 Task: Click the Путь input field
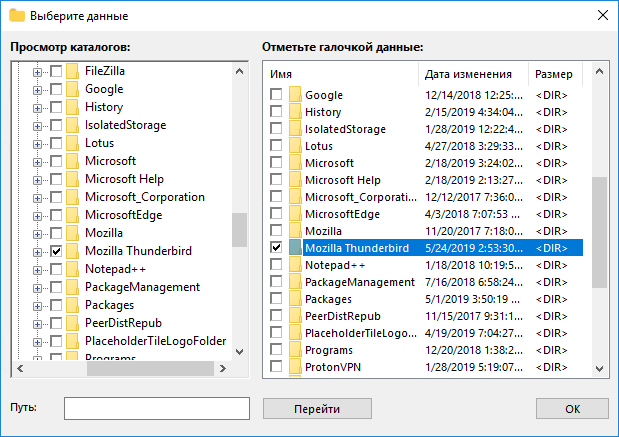tap(157, 408)
